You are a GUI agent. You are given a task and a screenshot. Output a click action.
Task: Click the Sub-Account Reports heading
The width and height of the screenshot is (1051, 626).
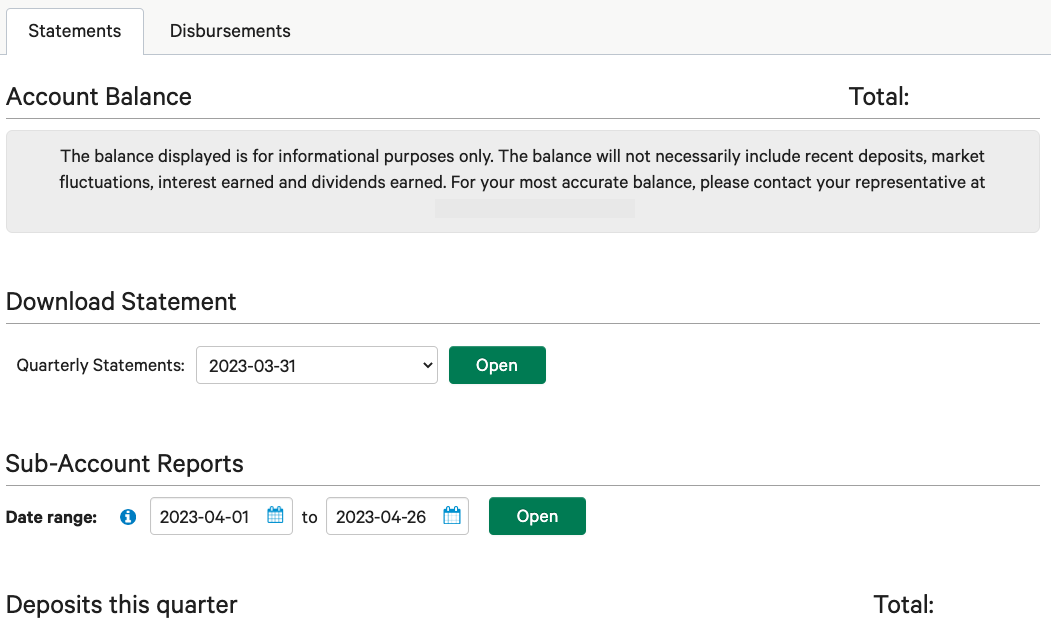(125, 464)
